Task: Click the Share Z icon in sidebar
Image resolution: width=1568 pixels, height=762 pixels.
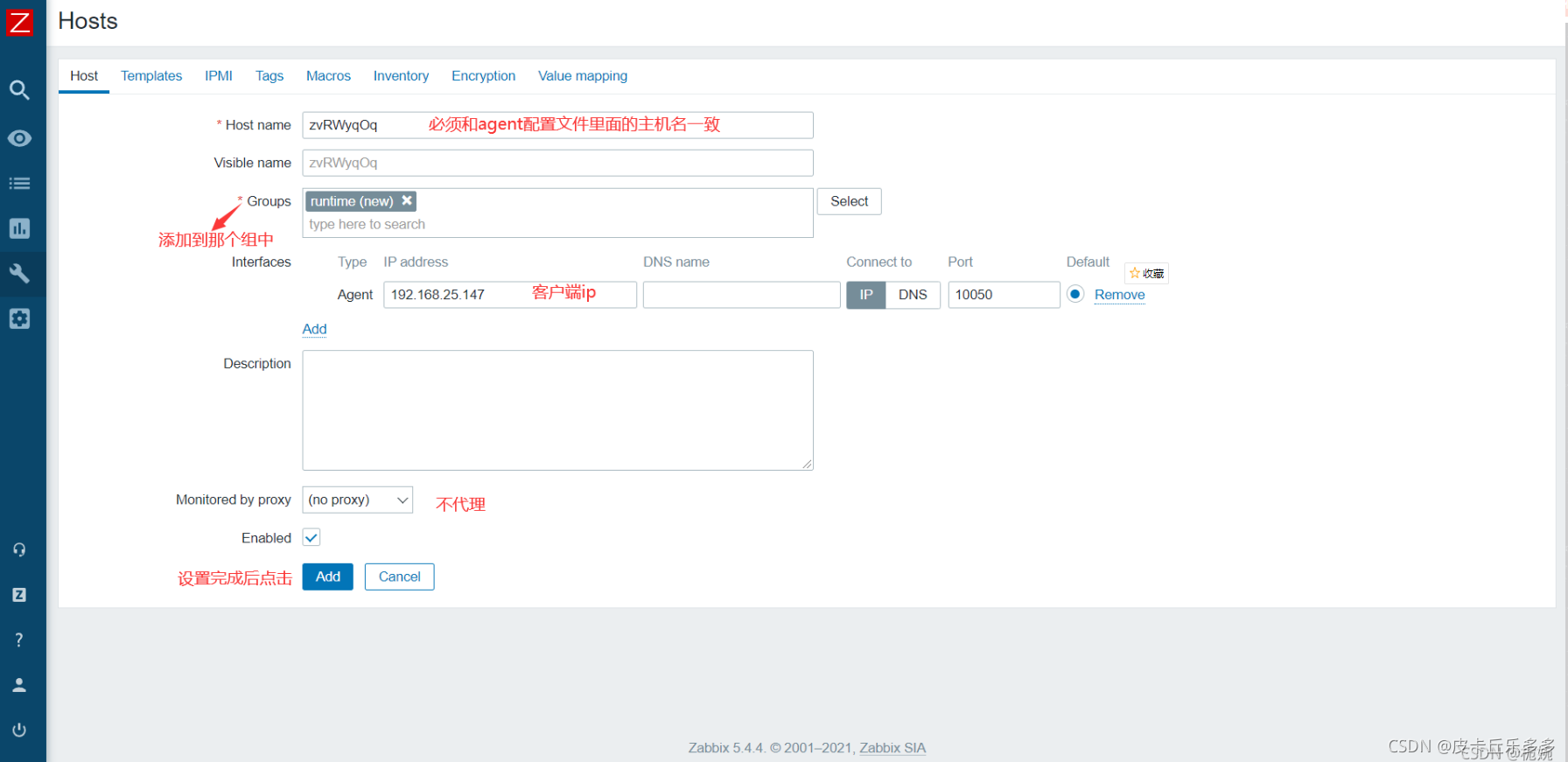Action: pyautogui.click(x=19, y=595)
